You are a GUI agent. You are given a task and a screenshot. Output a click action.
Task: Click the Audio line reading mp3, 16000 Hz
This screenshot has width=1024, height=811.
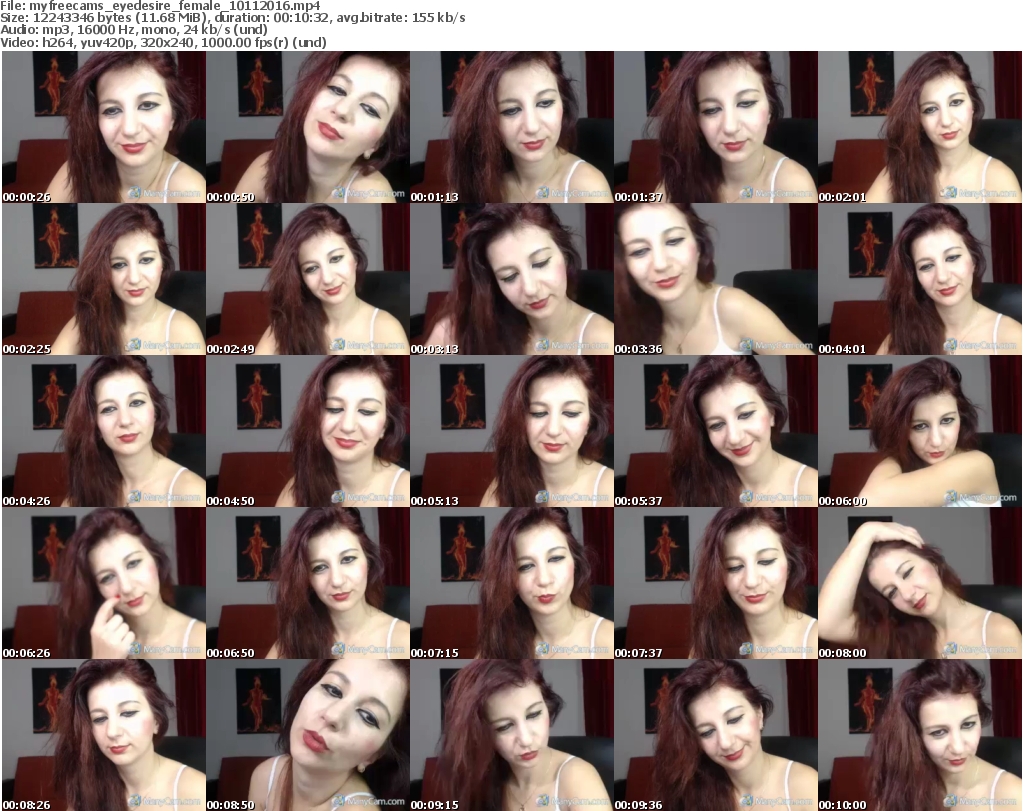click(134, 30)
